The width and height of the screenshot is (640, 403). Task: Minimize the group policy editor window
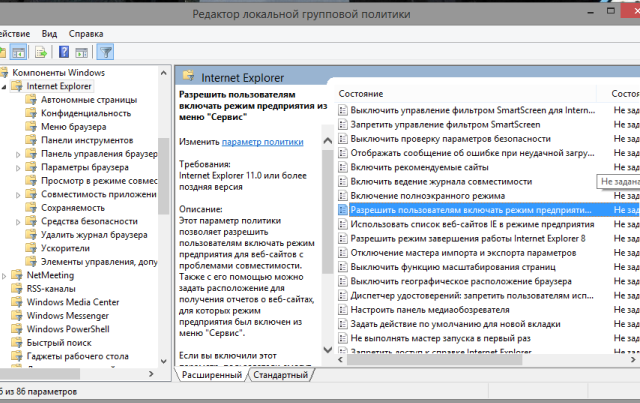coord(591,12)
